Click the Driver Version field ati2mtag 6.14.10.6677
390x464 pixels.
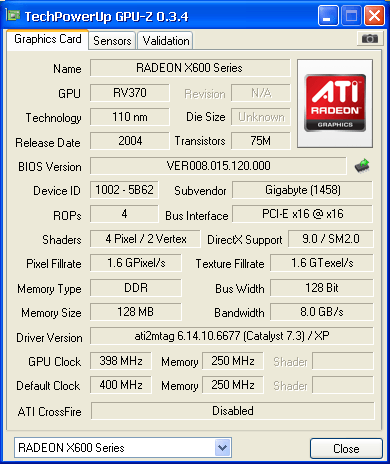232,336
